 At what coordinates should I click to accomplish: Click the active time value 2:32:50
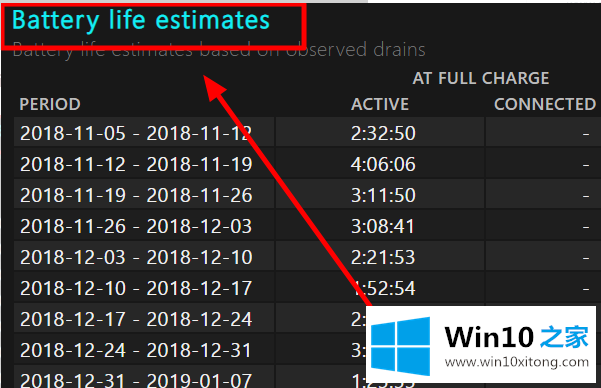pyautogui.click(x=383, y=133)
